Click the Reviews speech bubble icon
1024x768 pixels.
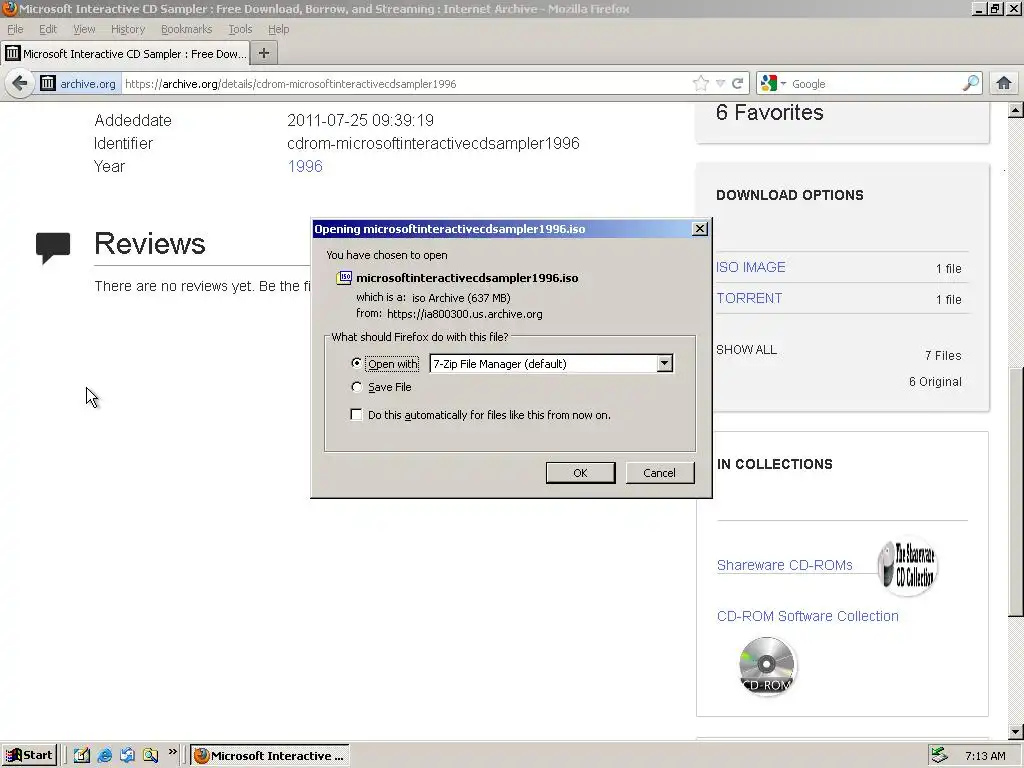[53, 248]
